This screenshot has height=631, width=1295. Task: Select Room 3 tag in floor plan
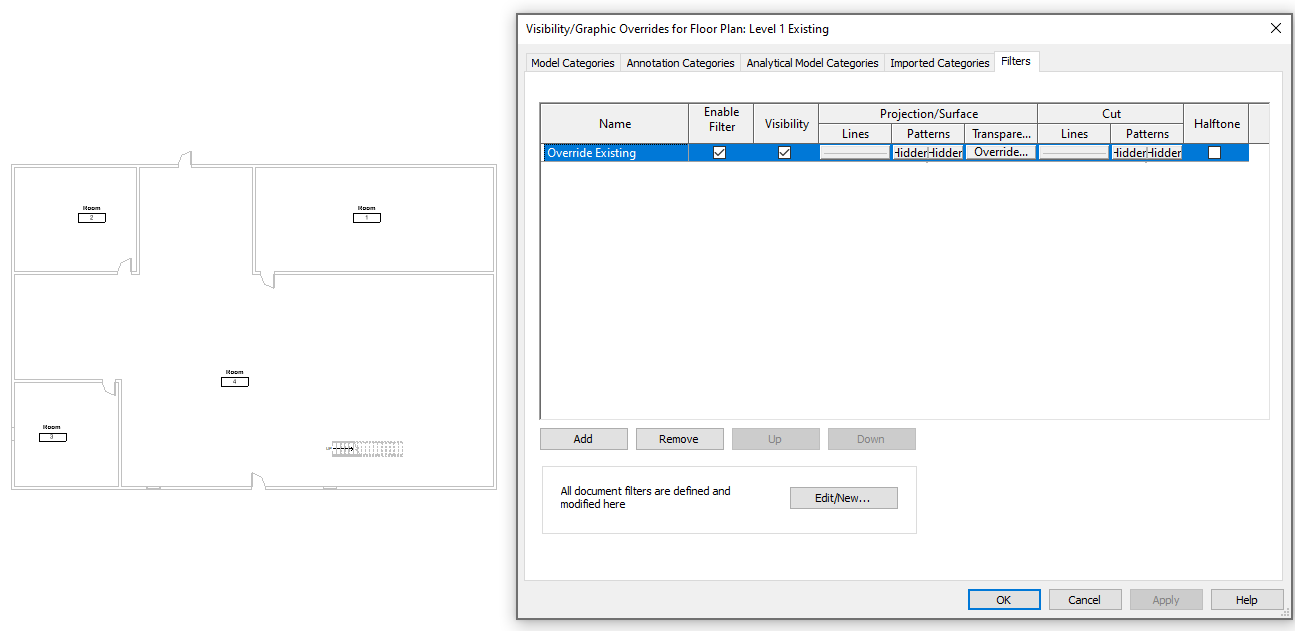(x=52, y=433)
